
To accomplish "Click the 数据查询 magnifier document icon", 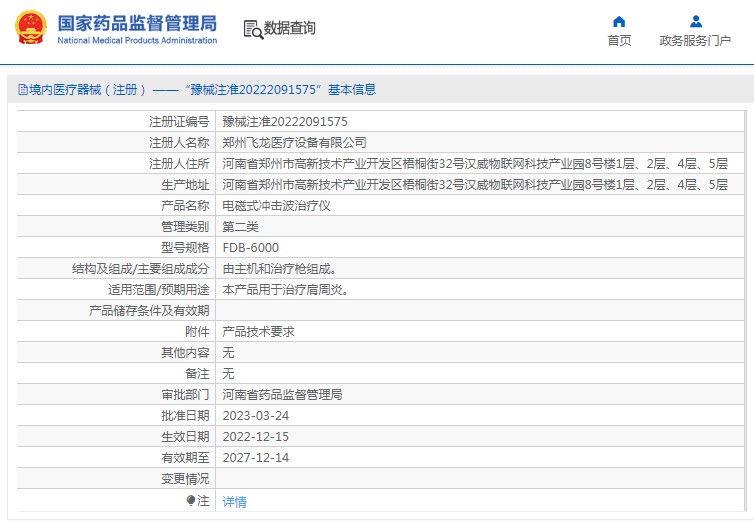I will point(252,29).
